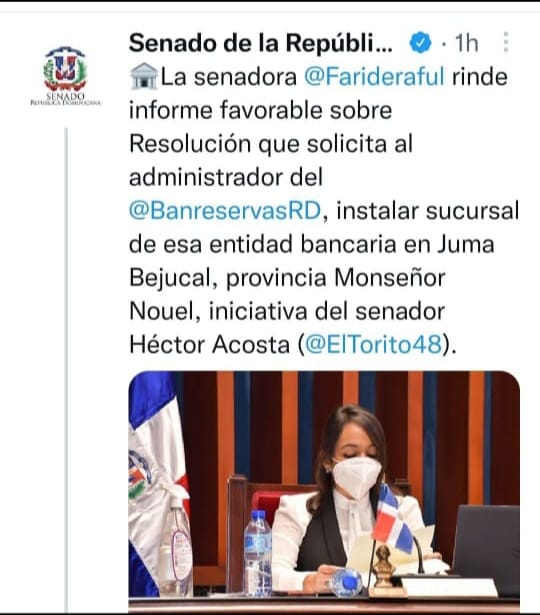Click the 'Héctor Acosta' name text
540x615 pixels.
click(x=209, y=345)
